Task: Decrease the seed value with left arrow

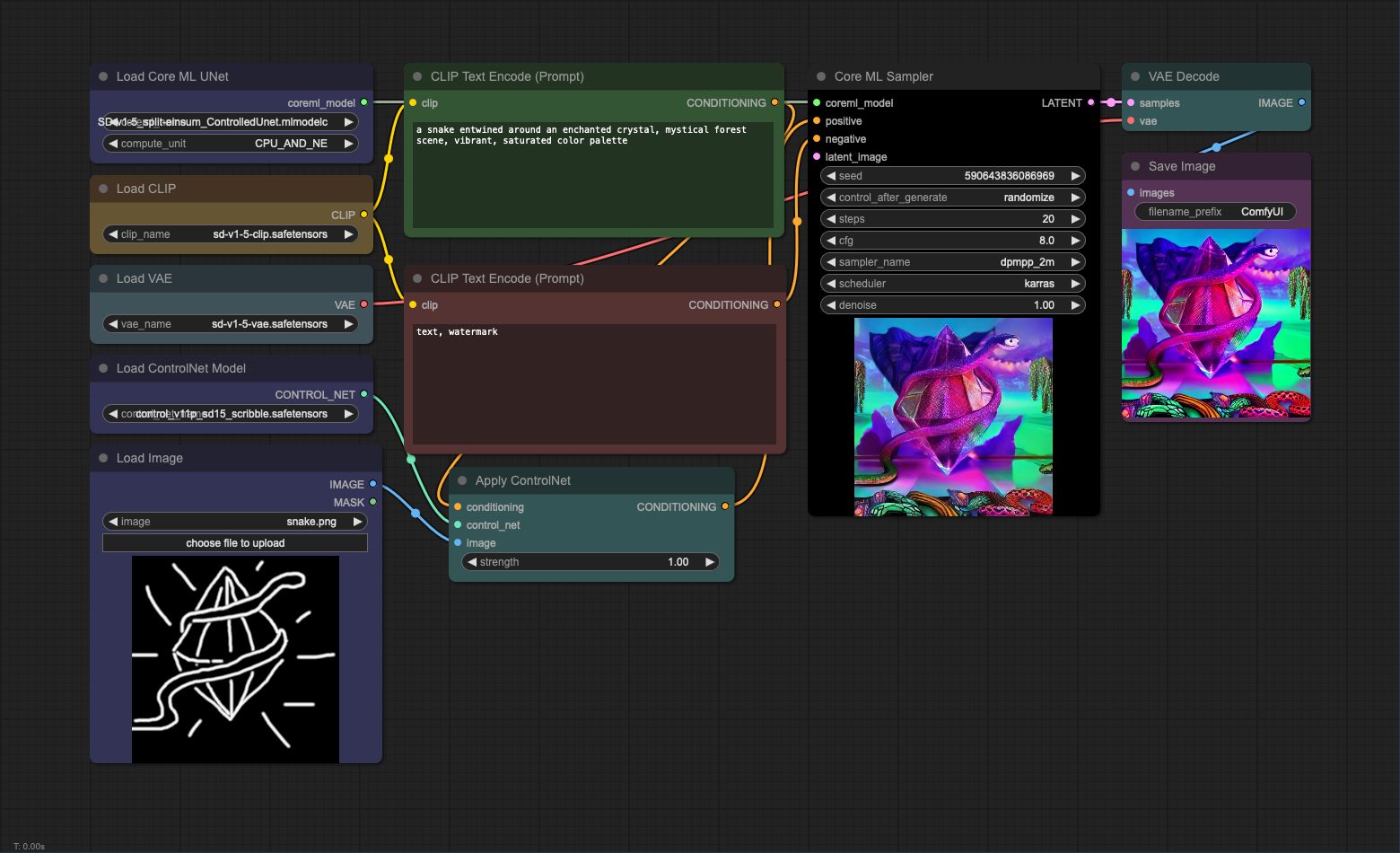Action: (x=831, y=176)
